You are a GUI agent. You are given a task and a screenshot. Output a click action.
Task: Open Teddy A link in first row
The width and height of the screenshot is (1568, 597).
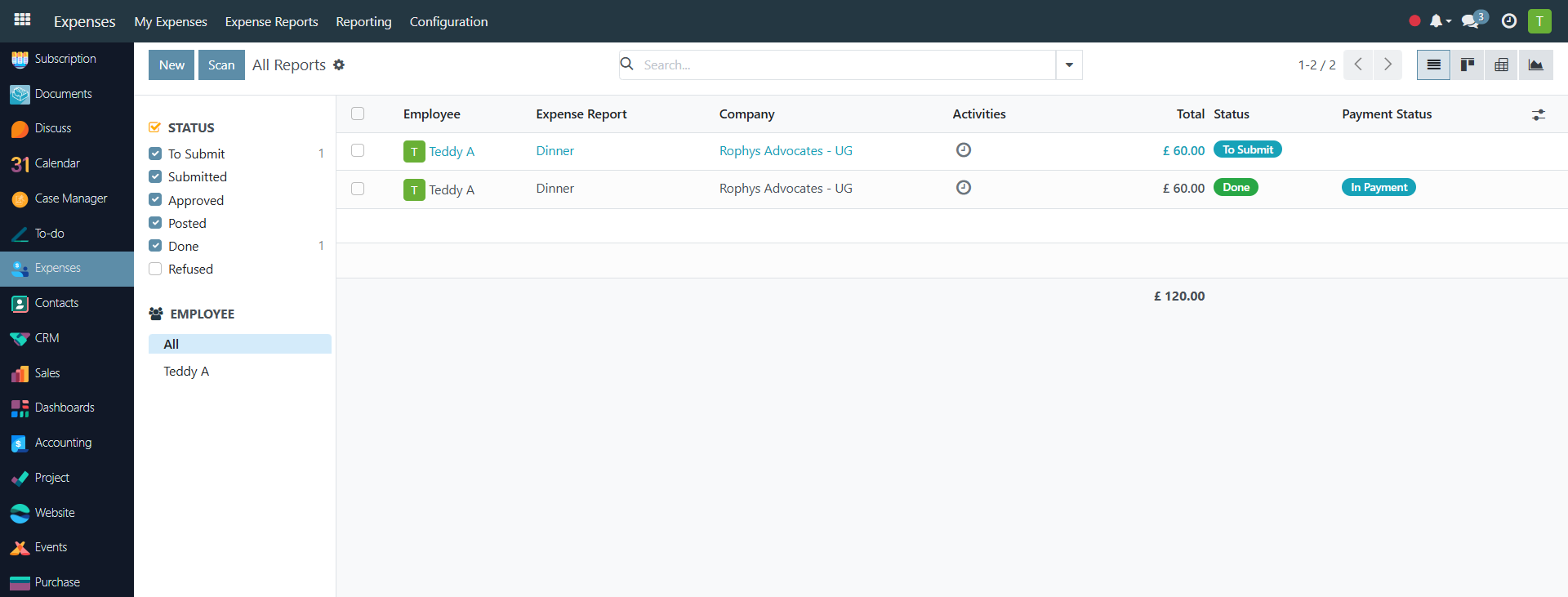click(x=452, y=151)
